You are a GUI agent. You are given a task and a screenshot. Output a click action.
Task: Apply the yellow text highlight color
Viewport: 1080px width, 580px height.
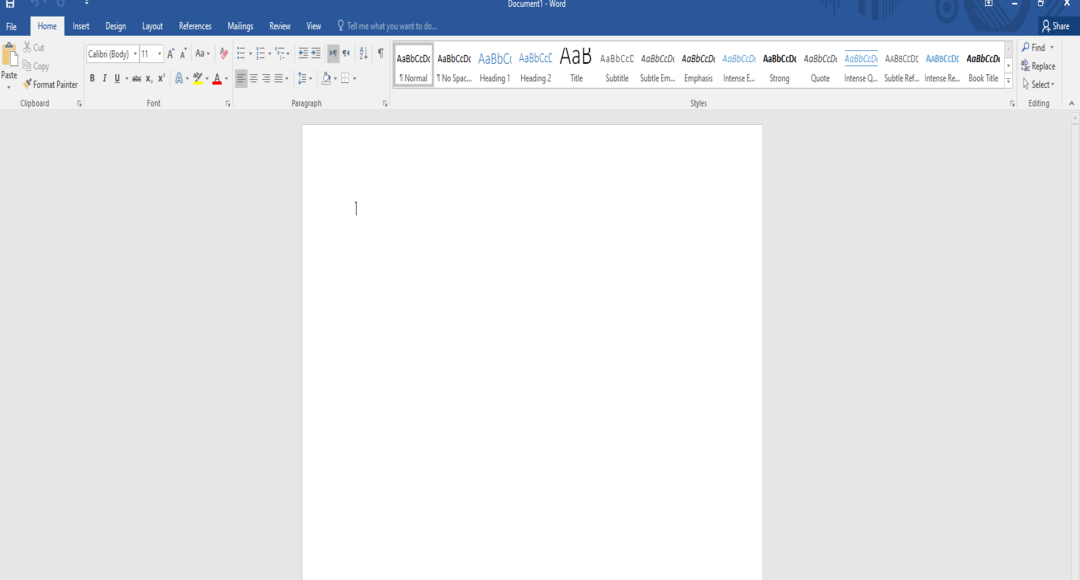[198, 78]
